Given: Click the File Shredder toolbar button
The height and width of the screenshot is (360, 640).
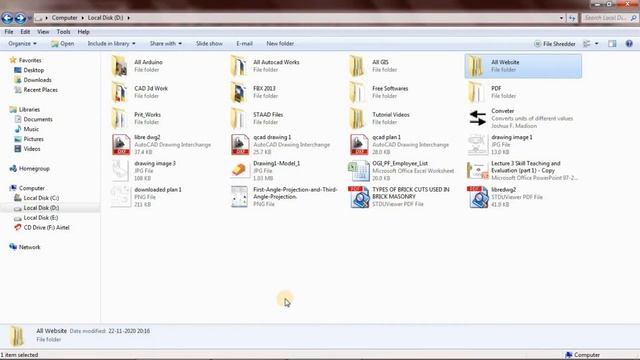Looking at the screenshot, I should click(x=555, y=44).
